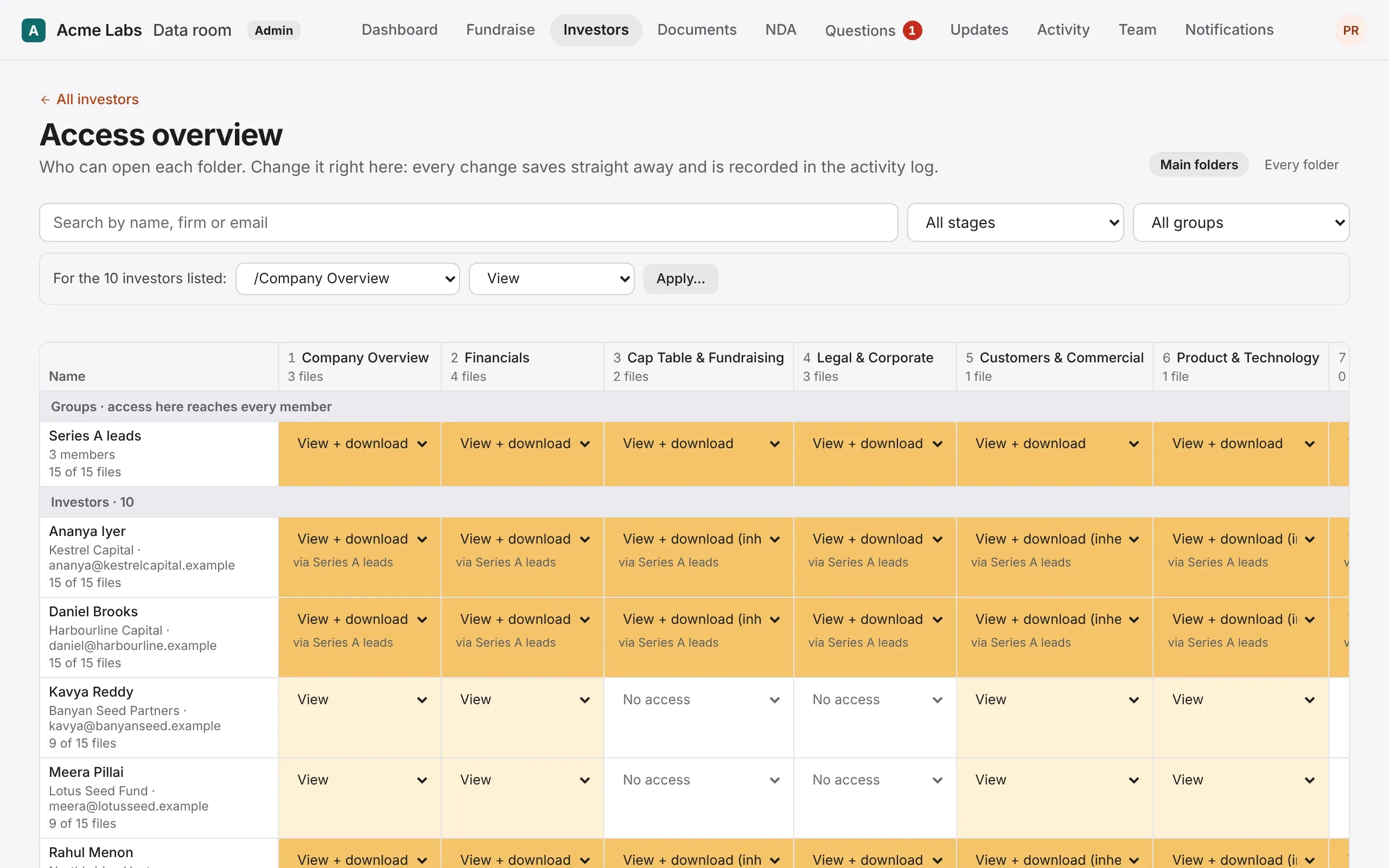Open the All groups dropdown
Viewport: 1389px width, 868px height.
(1240, 222)
